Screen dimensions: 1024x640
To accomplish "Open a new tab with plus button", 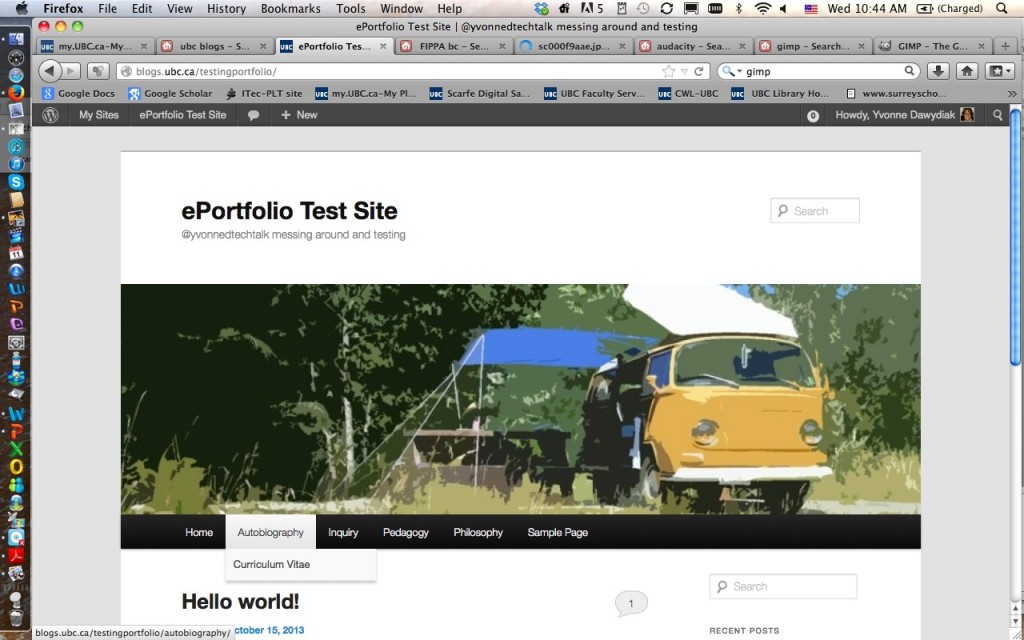I will point(1006,46).
